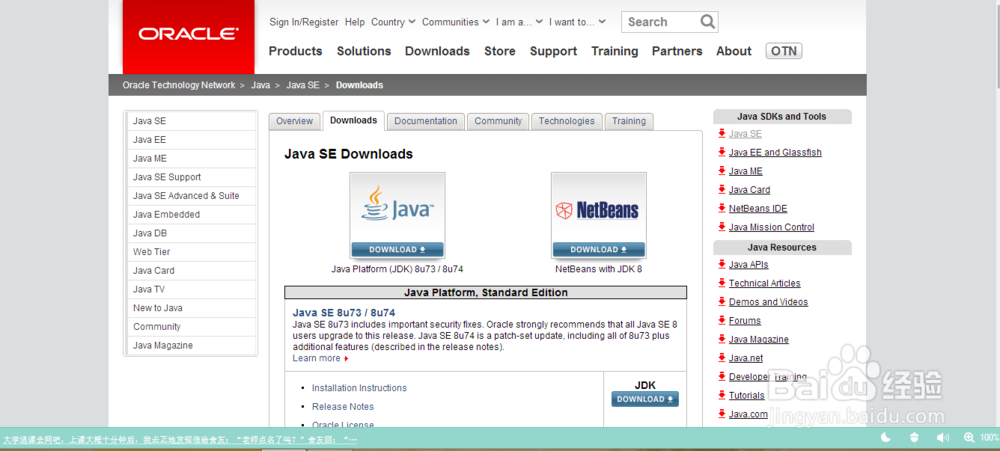Click the Release Notes link
Viewport: 1000px width, 451px height.
point(342,406)
